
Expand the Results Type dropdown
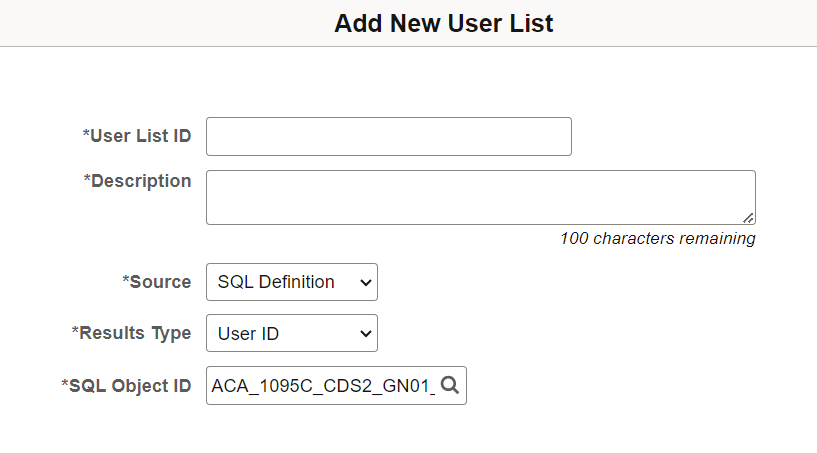click(291, 334)
